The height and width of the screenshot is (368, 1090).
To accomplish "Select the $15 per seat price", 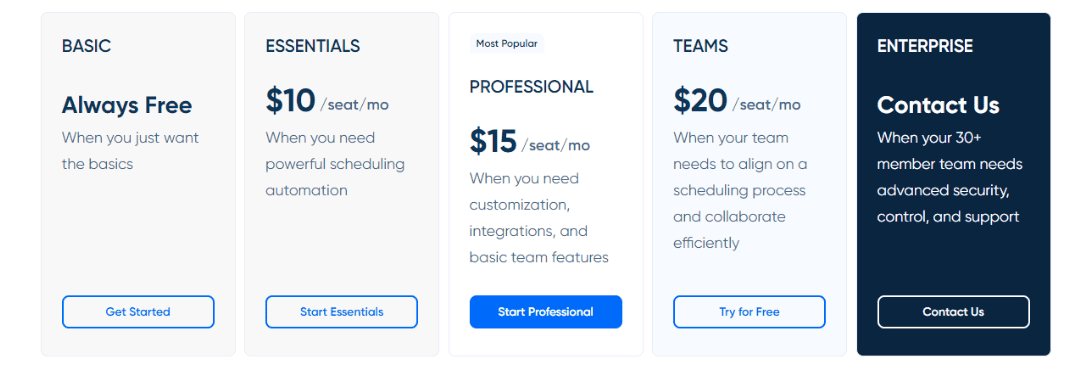I will pyautogui.click(x=530, y=142).
